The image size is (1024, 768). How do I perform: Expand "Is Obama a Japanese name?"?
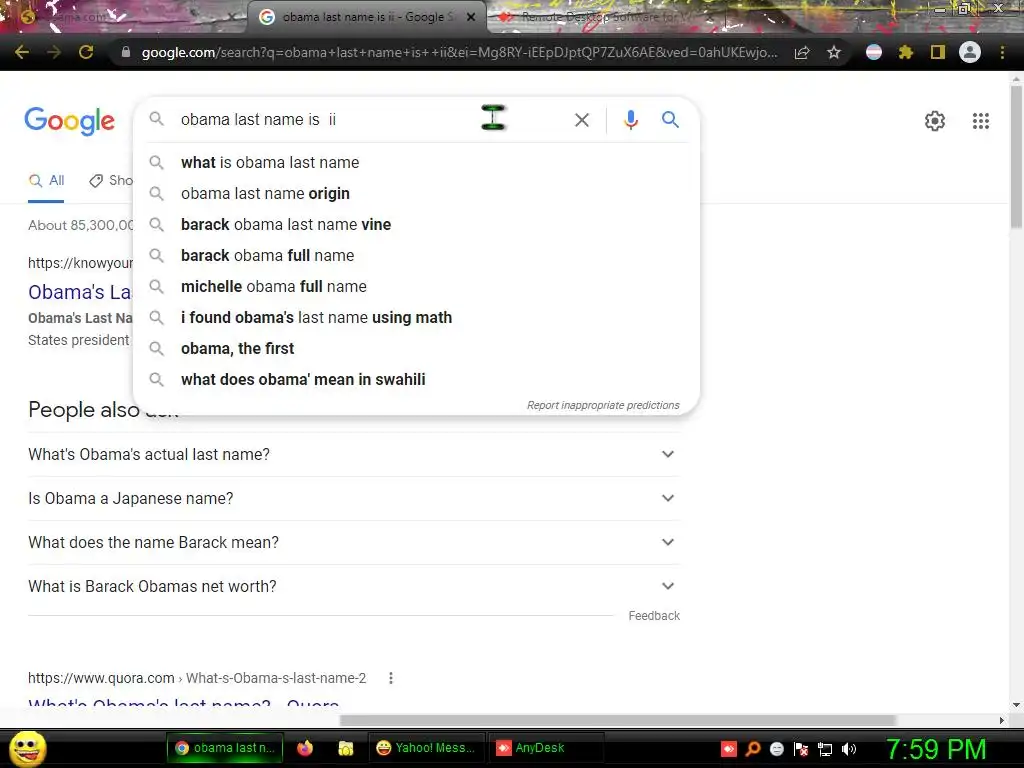(x=354, y=498)
